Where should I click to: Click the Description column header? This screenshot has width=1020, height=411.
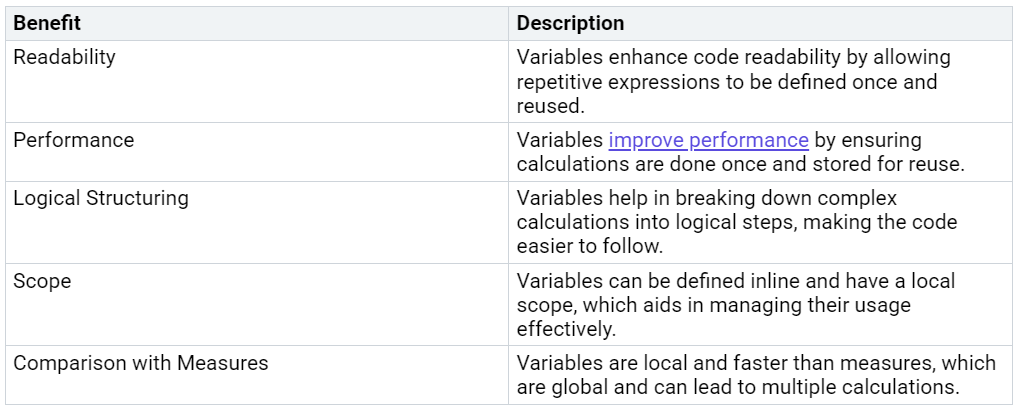tap(570, 23)
